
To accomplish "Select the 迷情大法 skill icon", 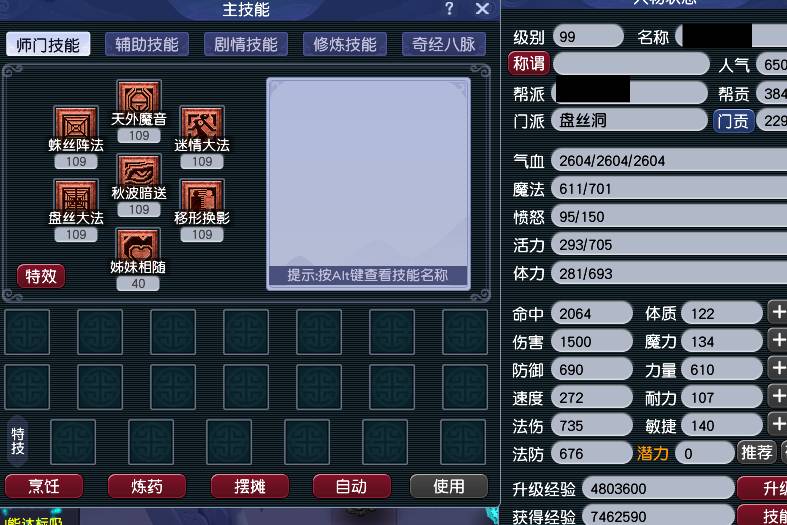I will [x=202, y=123].
